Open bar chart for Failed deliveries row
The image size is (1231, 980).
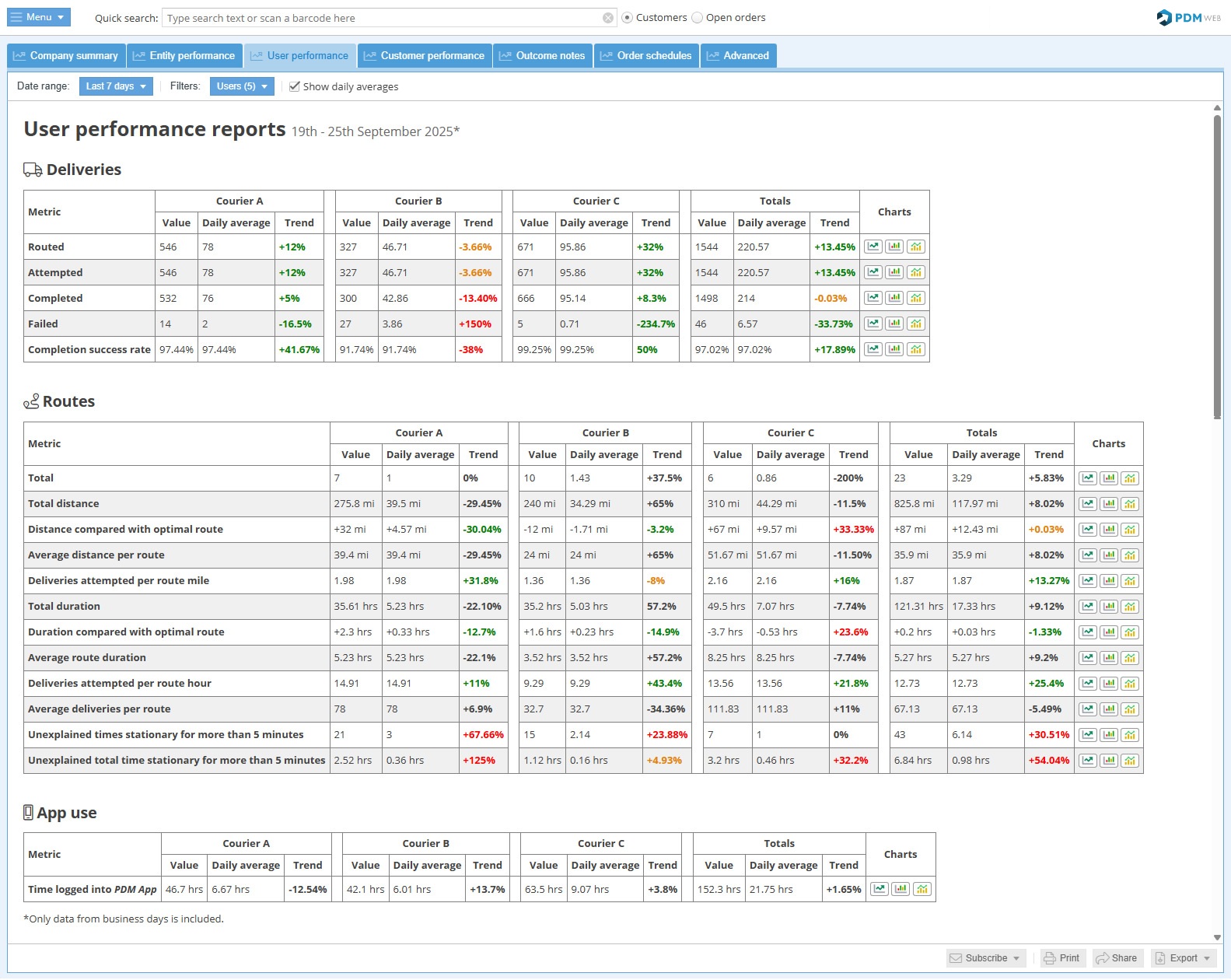[x=894, y=324]
